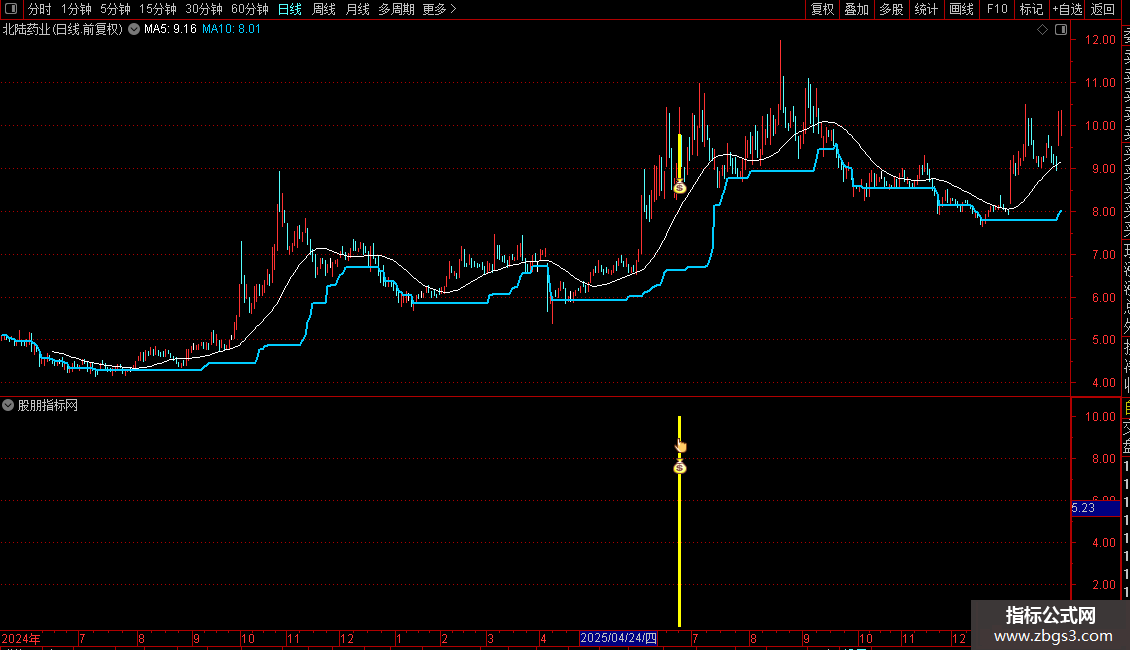Click yellow signal candle on main chart
Image resolution: width=1130 pixels, height=650 pixels.
680,155
